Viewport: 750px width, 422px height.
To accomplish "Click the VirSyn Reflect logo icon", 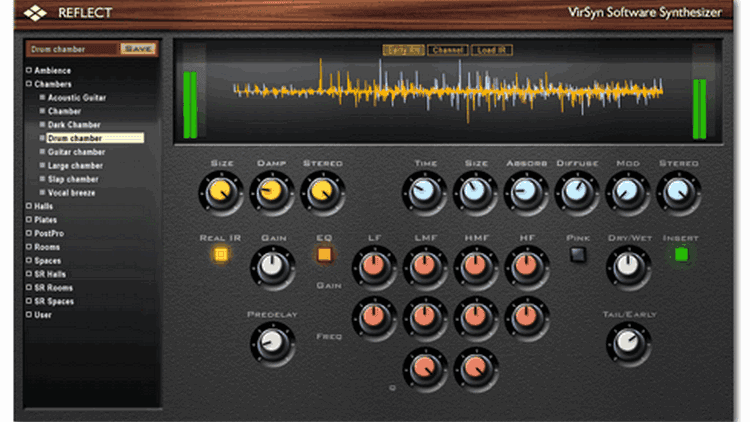I will (38, 13).
